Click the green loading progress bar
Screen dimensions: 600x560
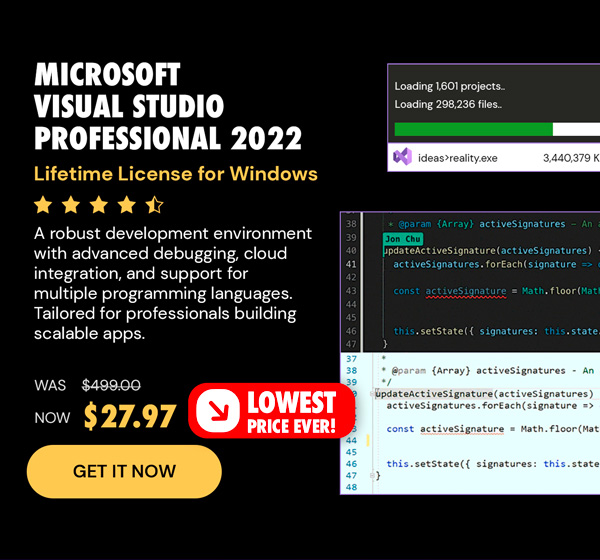(x=473, y=129)
